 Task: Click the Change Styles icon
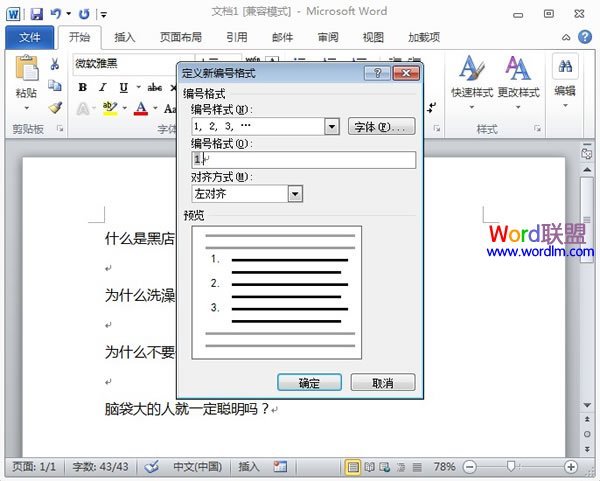518,68
